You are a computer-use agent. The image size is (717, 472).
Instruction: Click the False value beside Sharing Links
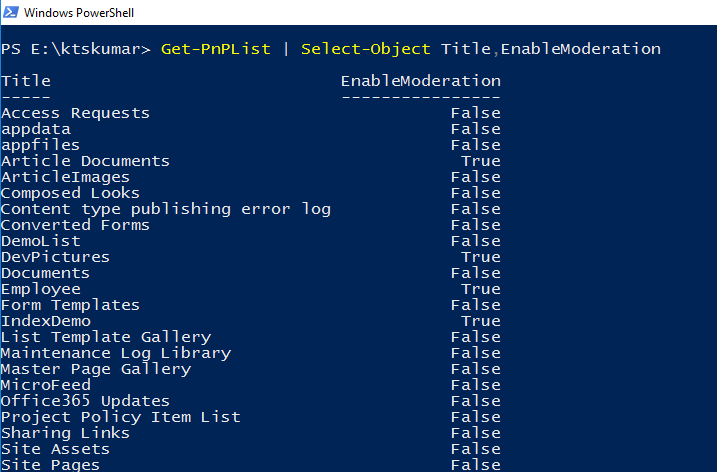pos(475,433)
